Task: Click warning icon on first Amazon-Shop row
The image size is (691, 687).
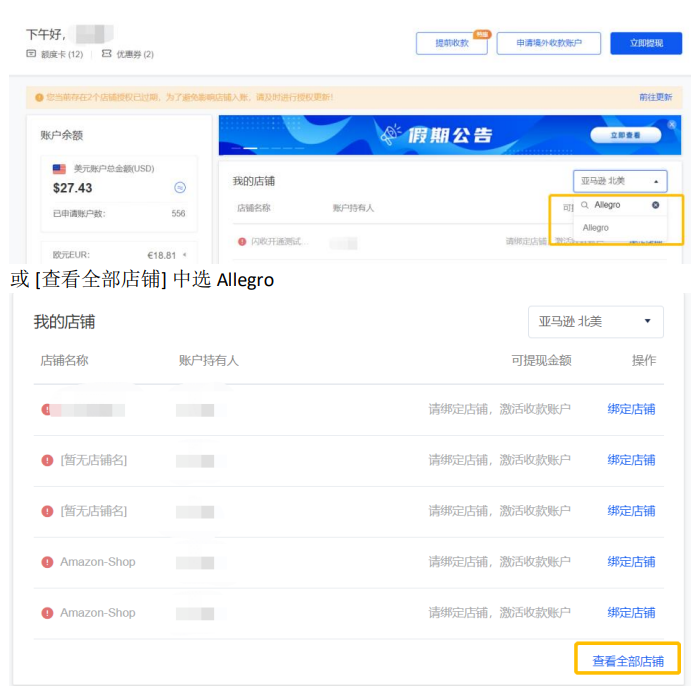Action: point(47,562)
